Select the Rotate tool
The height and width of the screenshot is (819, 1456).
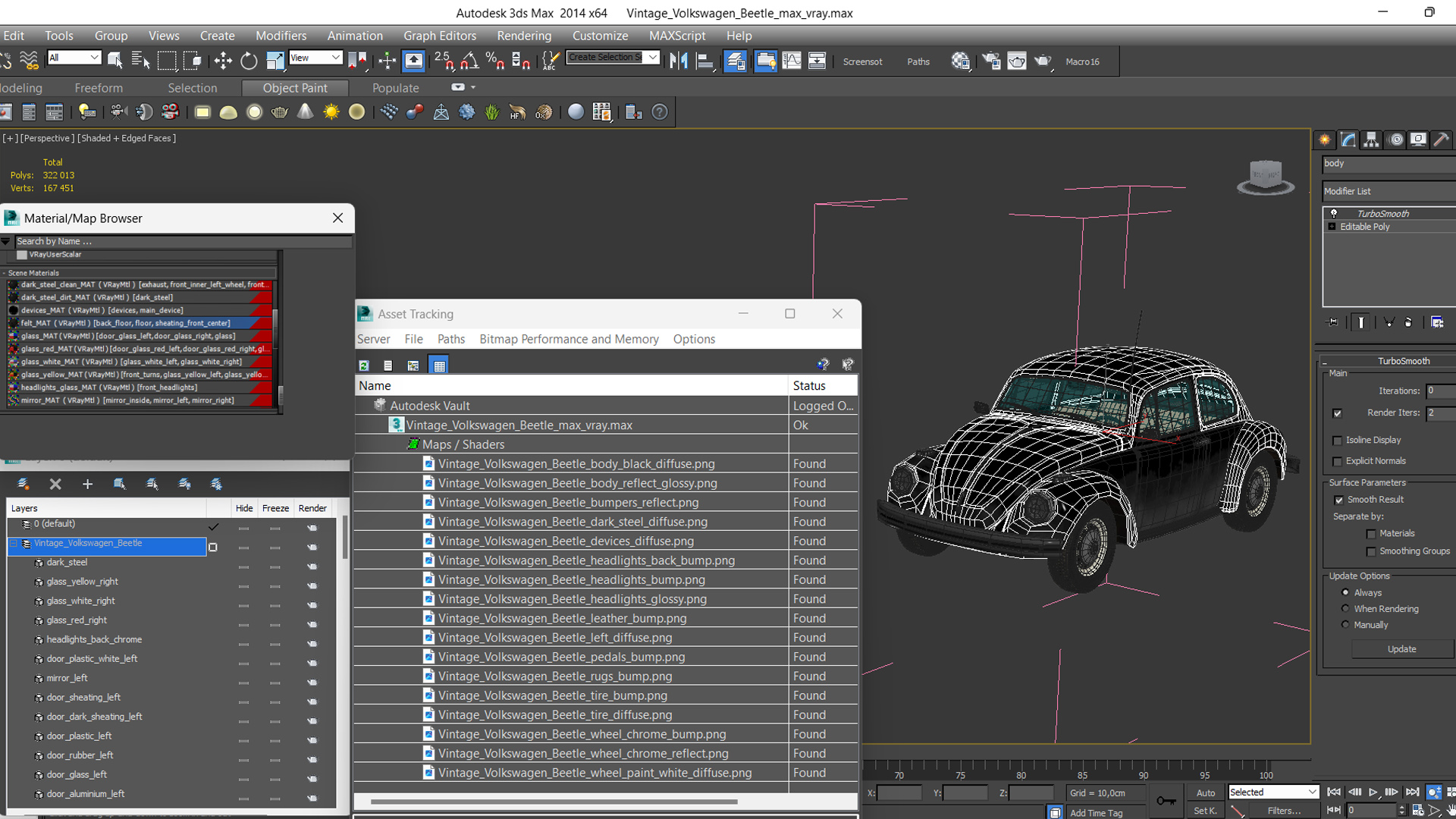[249, 61]
